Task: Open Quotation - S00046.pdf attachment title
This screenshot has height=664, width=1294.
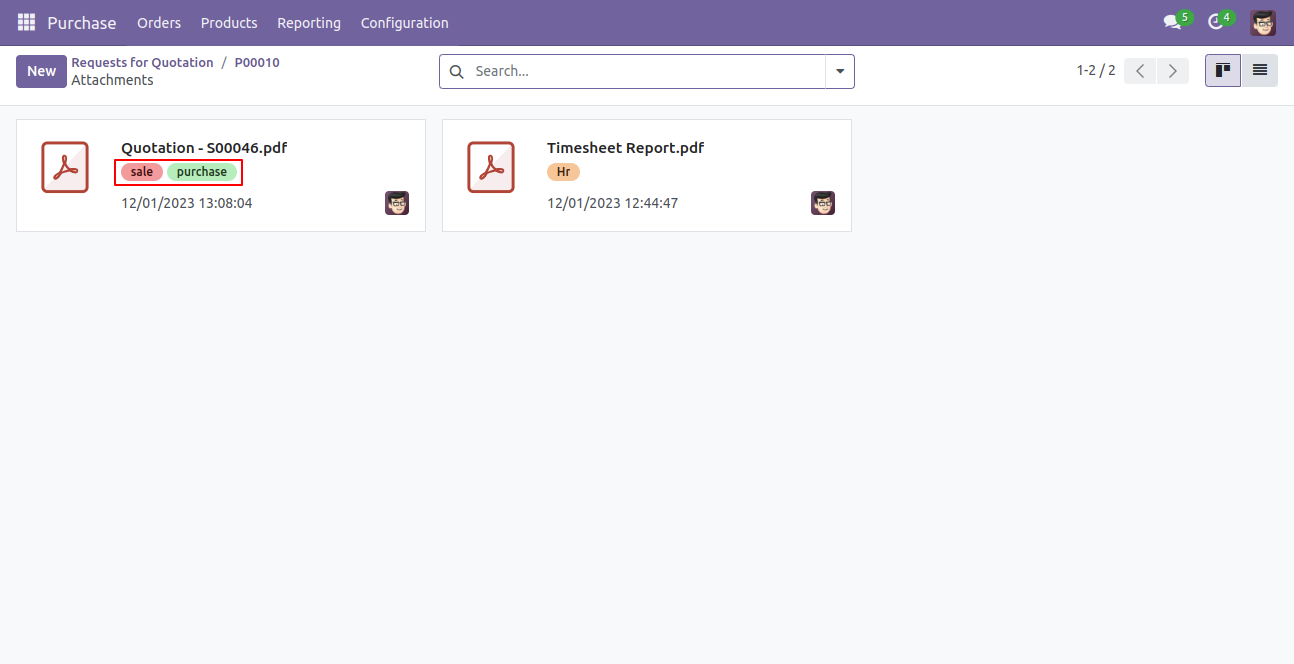Action: point(204,148)
